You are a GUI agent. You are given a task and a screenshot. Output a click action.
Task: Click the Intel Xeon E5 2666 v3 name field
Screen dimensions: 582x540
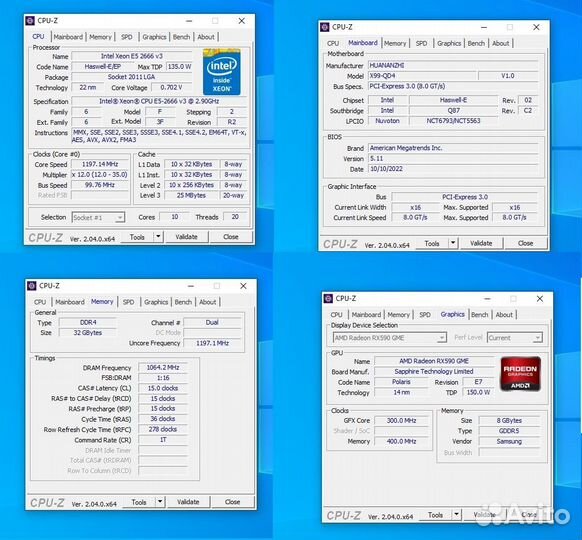(x=132, y=56)
